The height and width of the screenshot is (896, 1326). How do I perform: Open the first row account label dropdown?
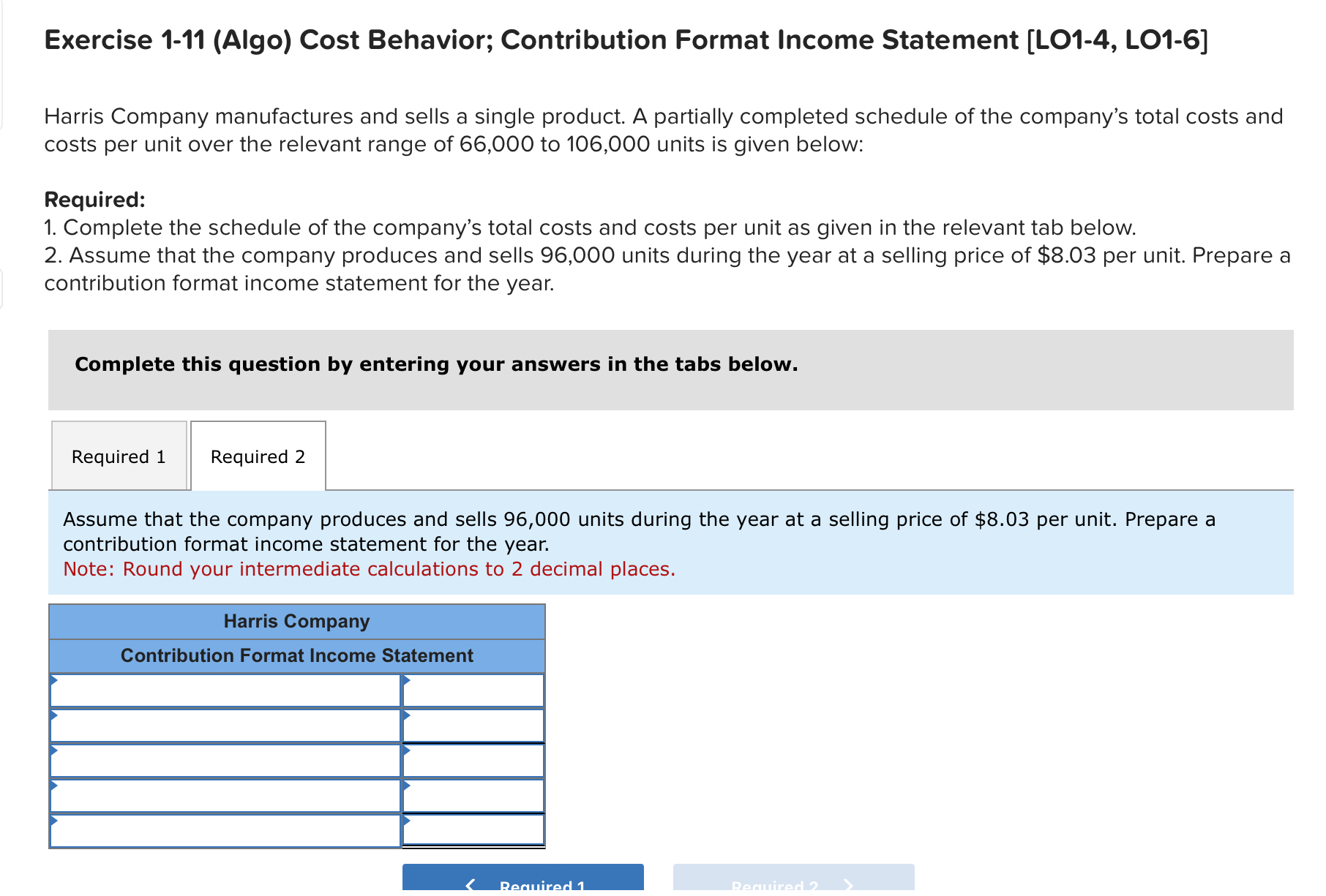tap(54, 680)
